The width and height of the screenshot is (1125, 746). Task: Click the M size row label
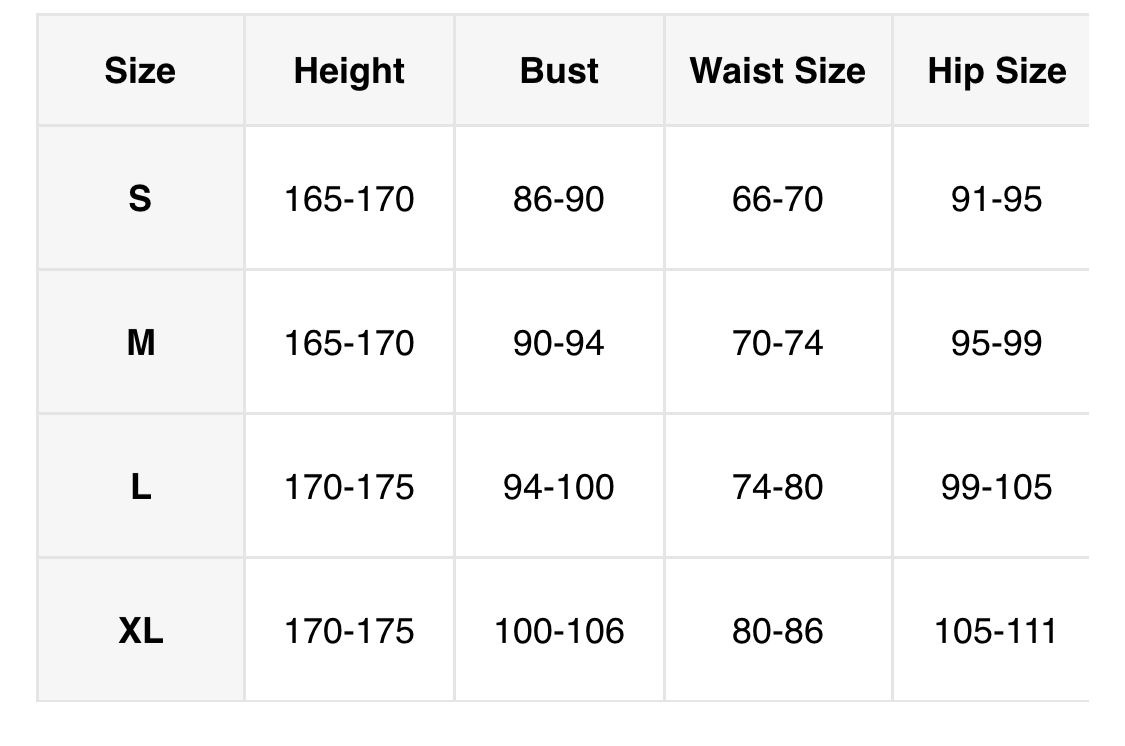[x=140, y=343]
